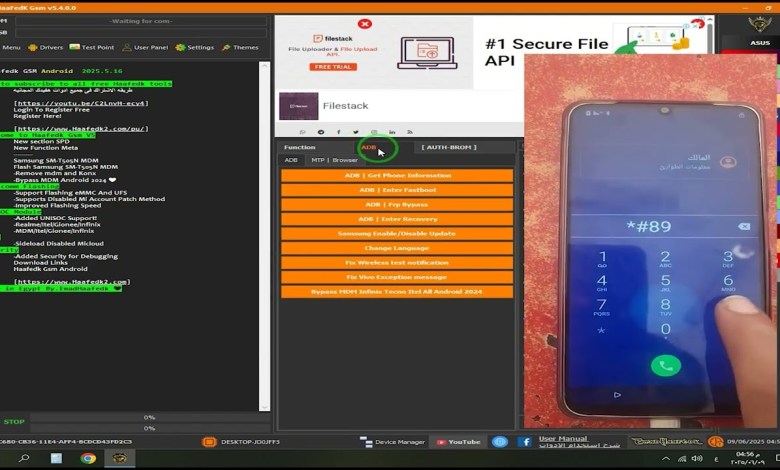Click ADB | Get Phone Information button
The image size is (780, 470).
click(x=397, y=176)
